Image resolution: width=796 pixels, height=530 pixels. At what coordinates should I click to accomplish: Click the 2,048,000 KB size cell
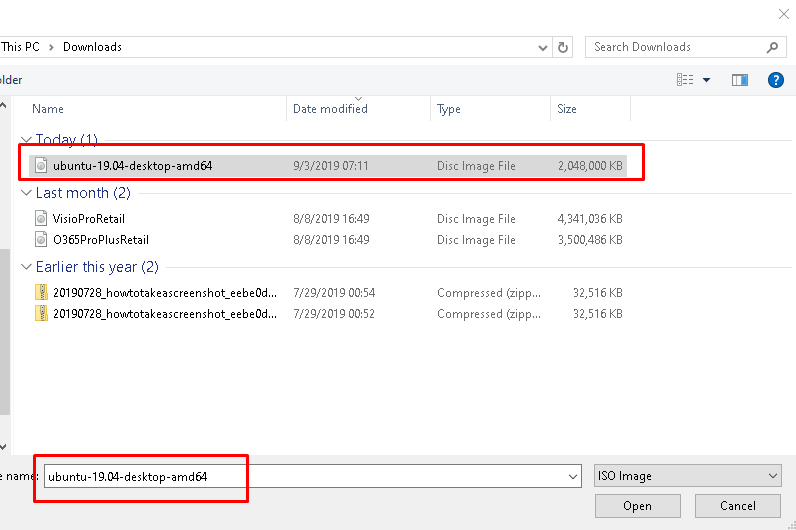590,165
